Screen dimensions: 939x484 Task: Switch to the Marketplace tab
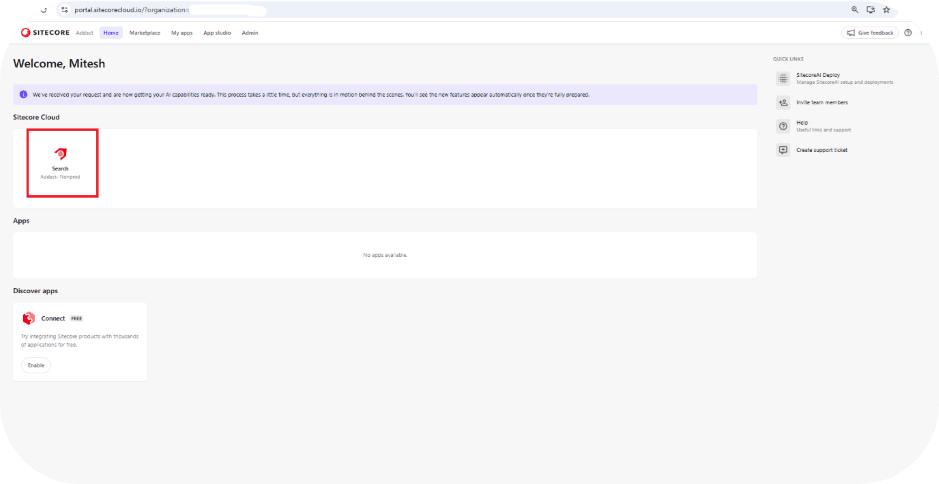[x=145, y=33]
